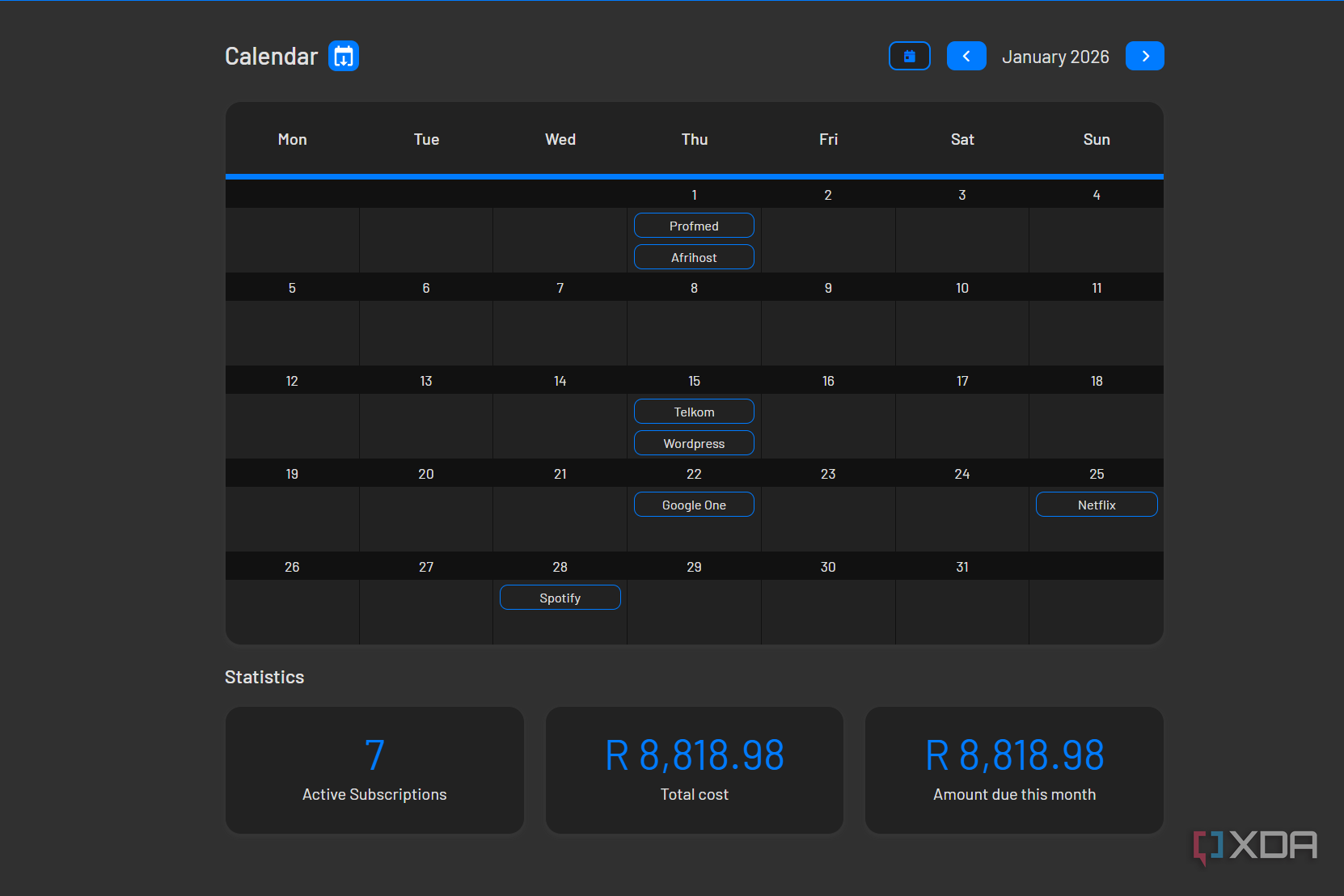
Task: Click the Active Subscriptions label
Action: click(x=374, y=794)
